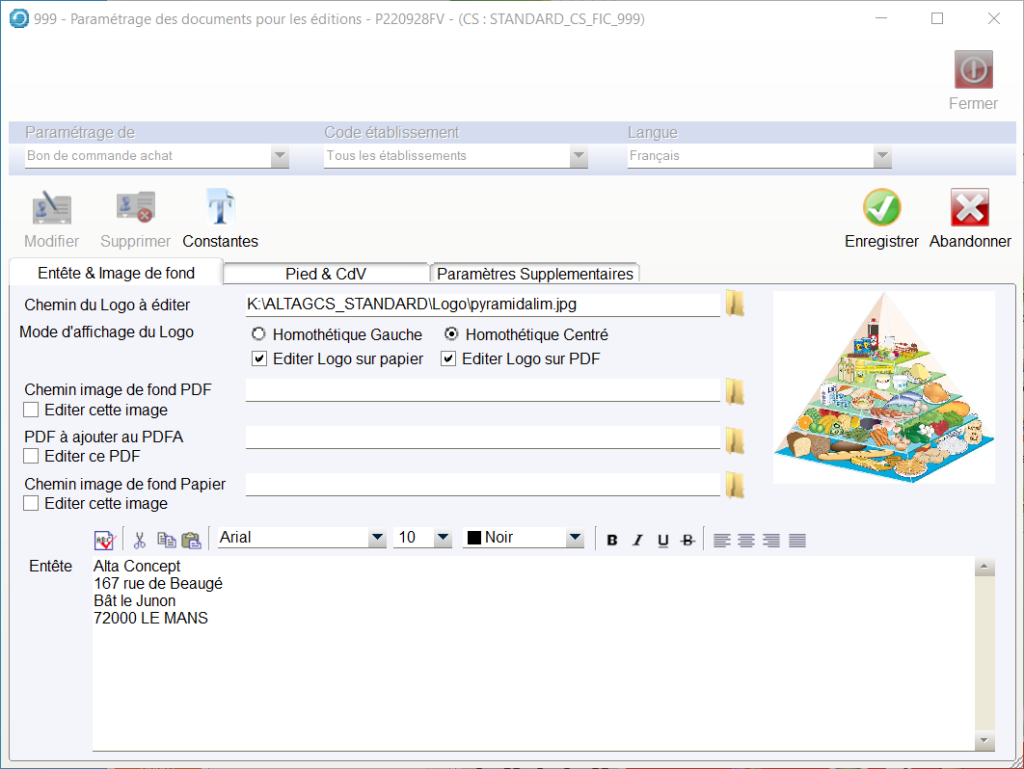1024x769 pixels.
Task: Click the Abandonner red cross icon
Action: [x=969, y=208]
